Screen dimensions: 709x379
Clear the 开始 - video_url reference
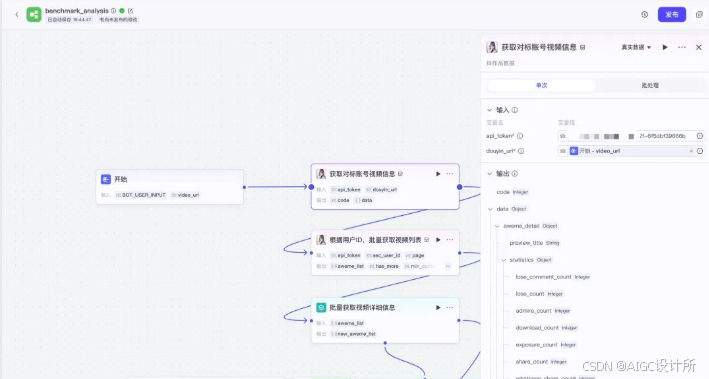(691, 151)
